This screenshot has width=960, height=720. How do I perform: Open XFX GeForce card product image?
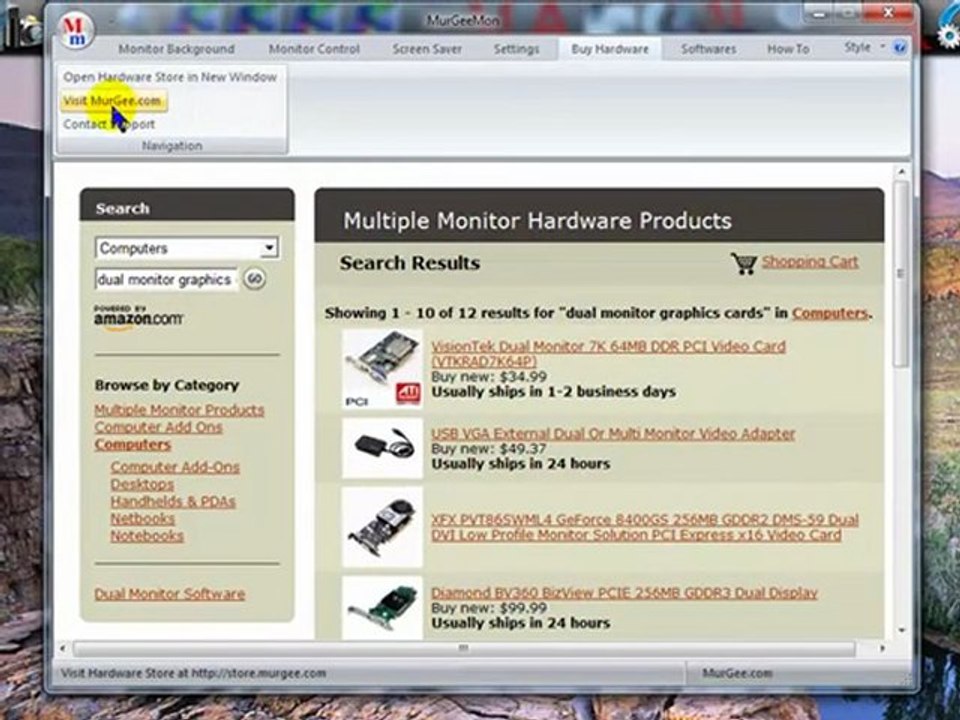pos(383,527)
